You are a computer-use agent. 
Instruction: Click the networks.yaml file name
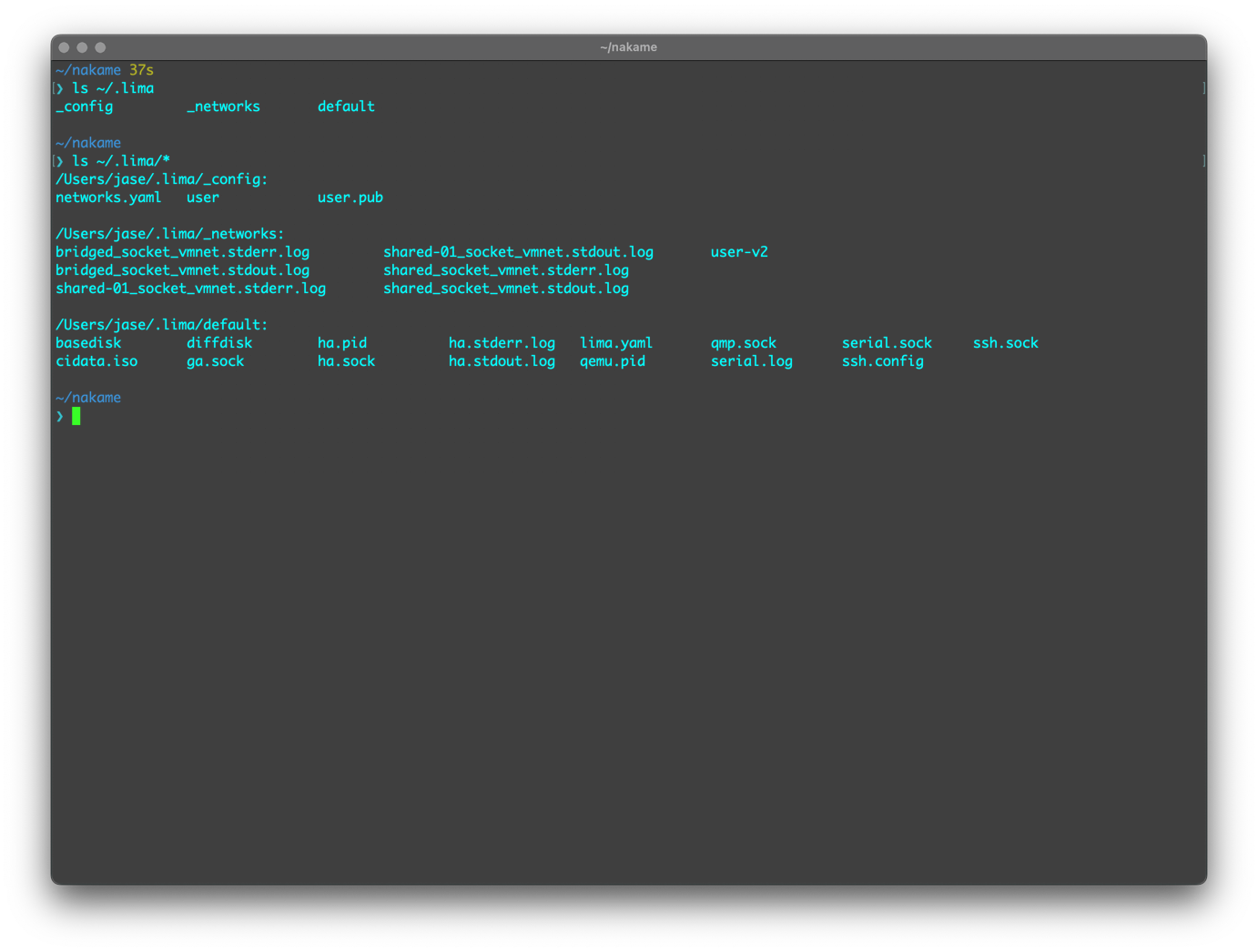coord(108,197)
